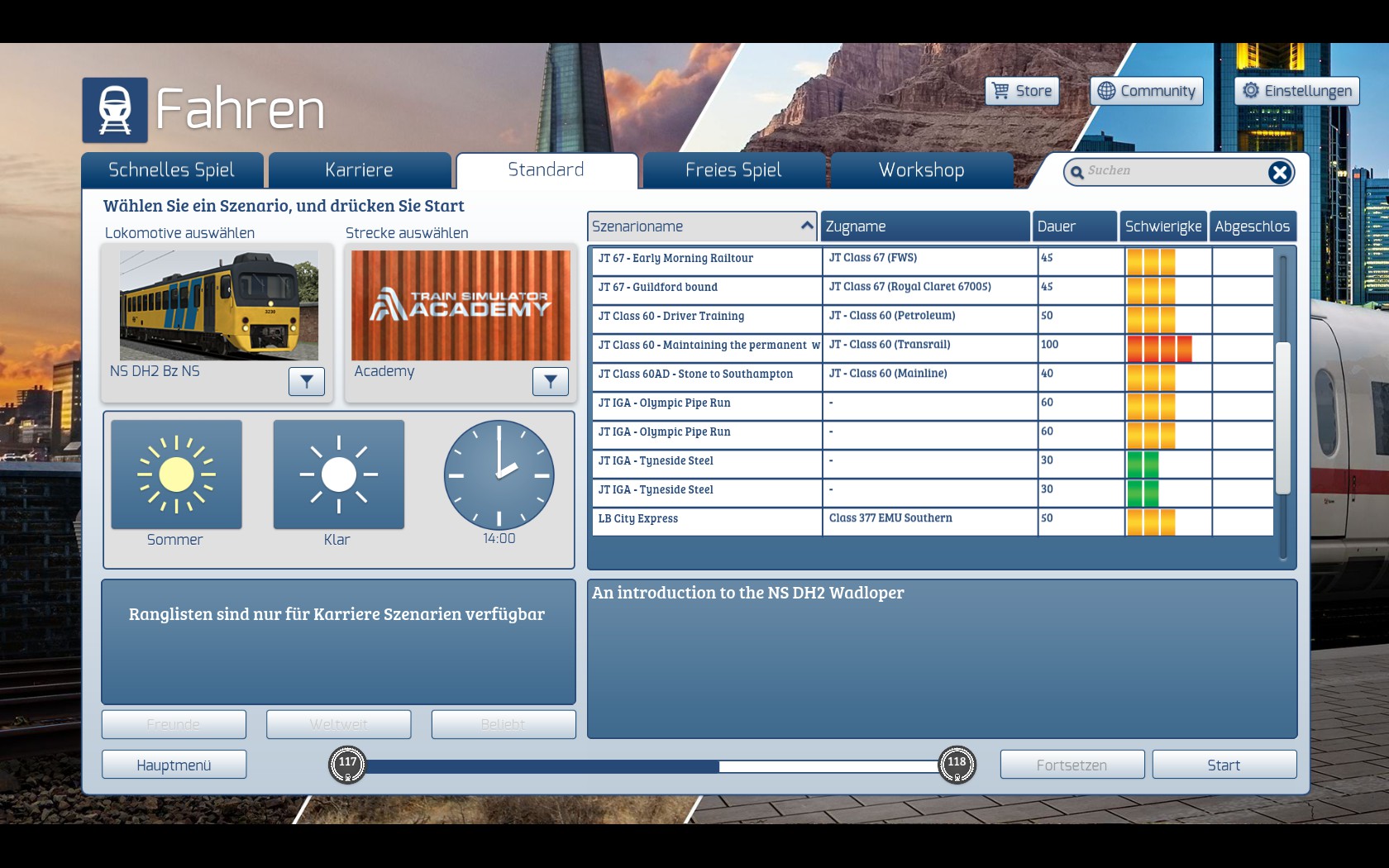This screenshot has width=1389, height=868.
Task: Click An introduction to the NS DH2 Wadloper
Action: pyautogui.click(x=747, y=593)
